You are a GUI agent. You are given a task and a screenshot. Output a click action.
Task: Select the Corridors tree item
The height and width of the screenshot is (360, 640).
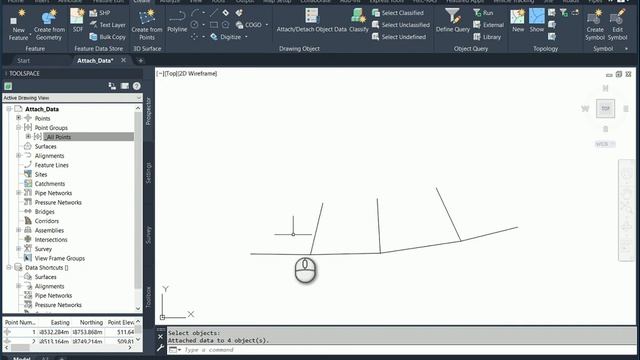point(47,221)
